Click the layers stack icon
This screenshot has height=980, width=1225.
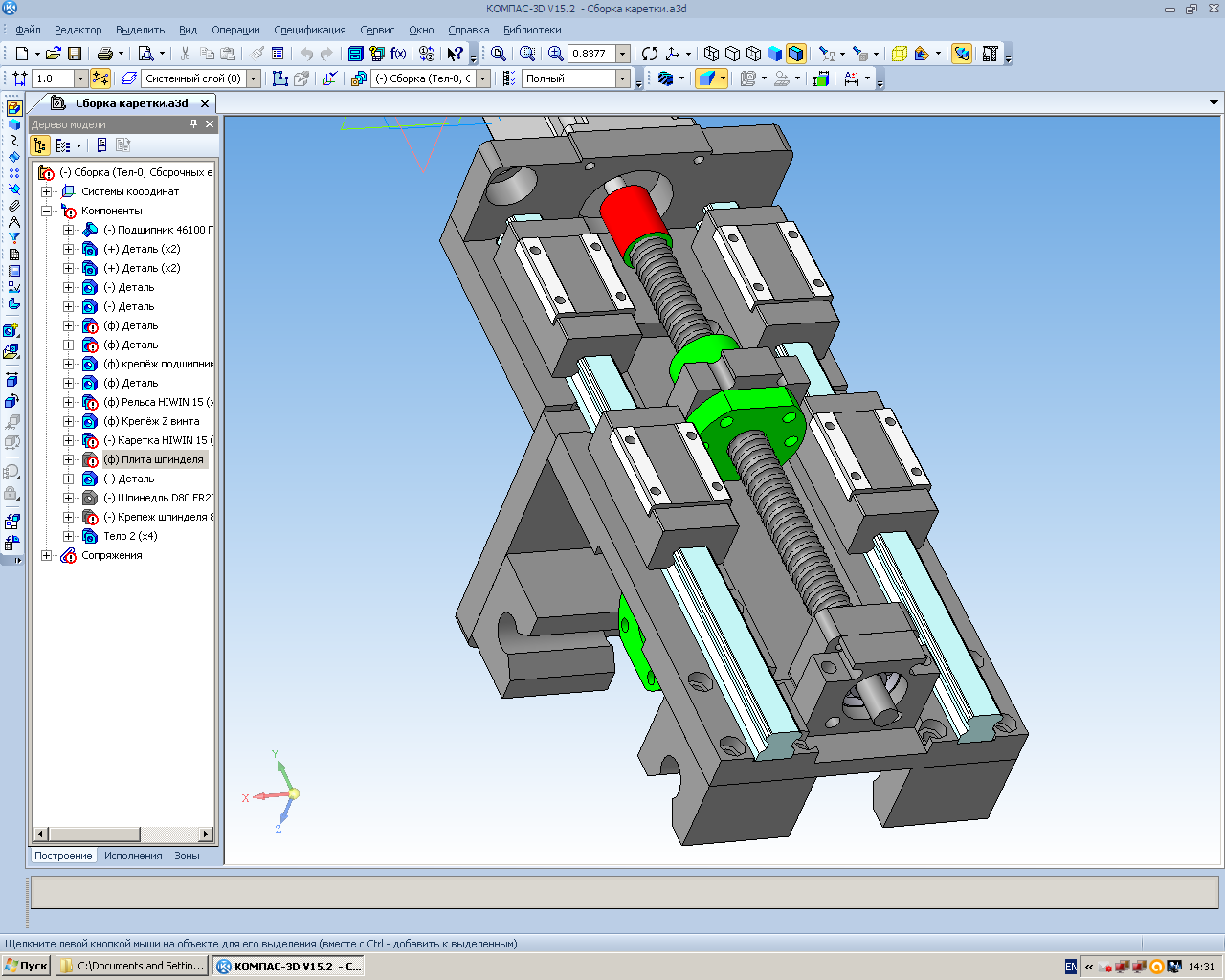(127, 78)
